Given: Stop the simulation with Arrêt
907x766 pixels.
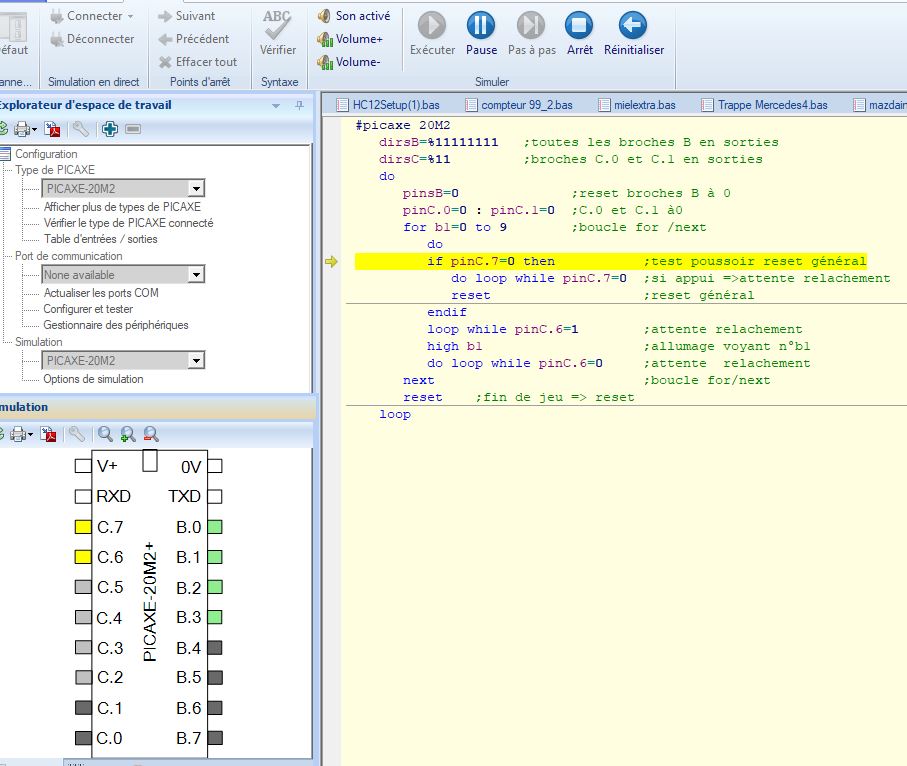Looking at the screenshot, I should (579, 26).
